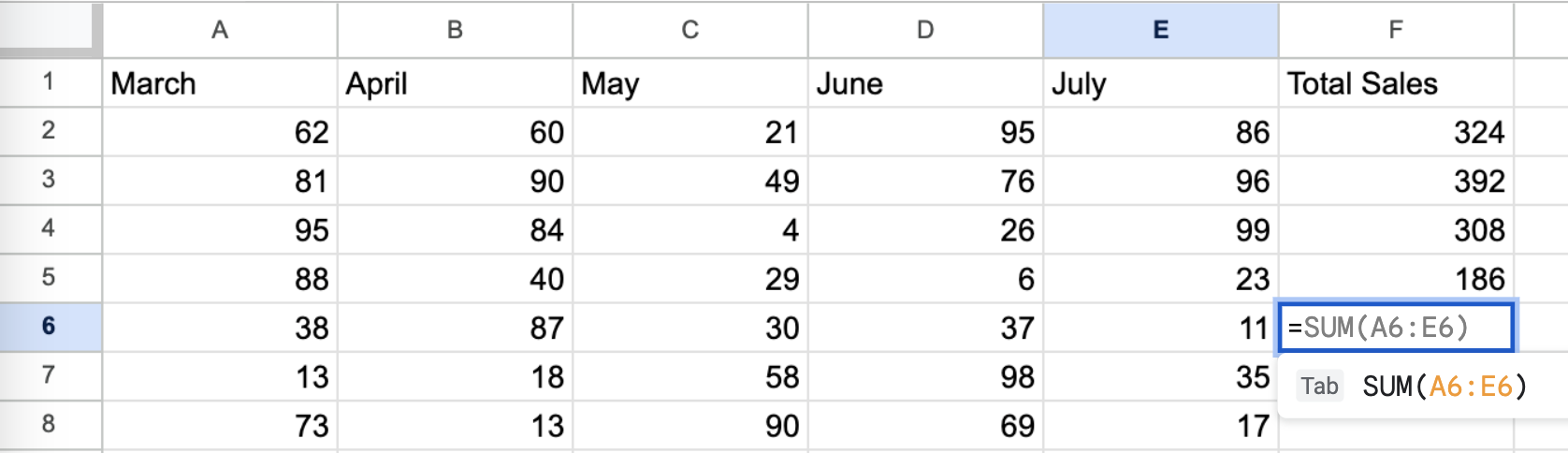Select column D header

click(925, 30)
